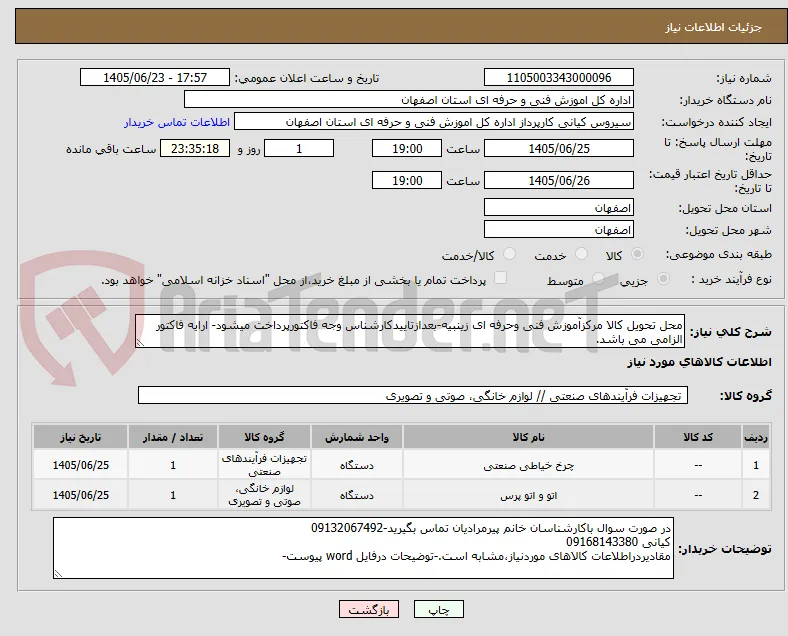Choose the جزیی purchase process option
Viewport: 788px width, 636px height.
(663, 279)
